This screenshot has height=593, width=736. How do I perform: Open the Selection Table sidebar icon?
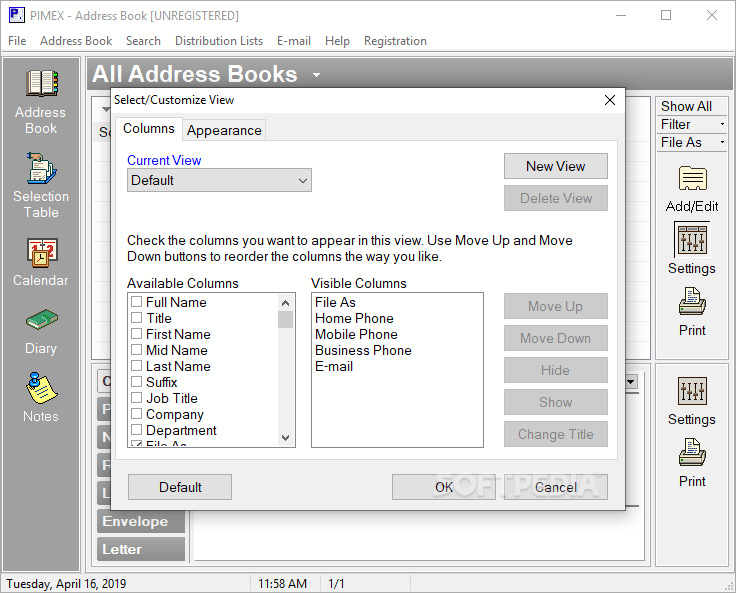[x=41, y=168]
